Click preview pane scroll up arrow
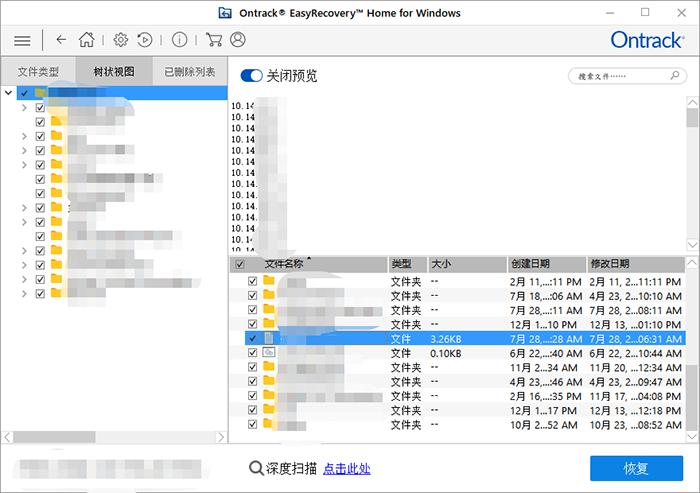 pyautogui.click(x=692, y=102)
